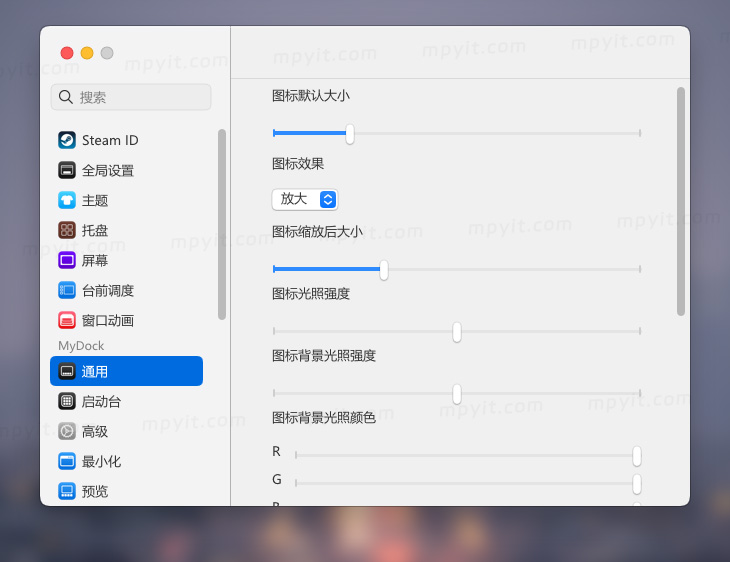Click the 图标背景光照颜色 label
Image resolution: width=730 pixels, height=562 pixels.
(324, 418)
